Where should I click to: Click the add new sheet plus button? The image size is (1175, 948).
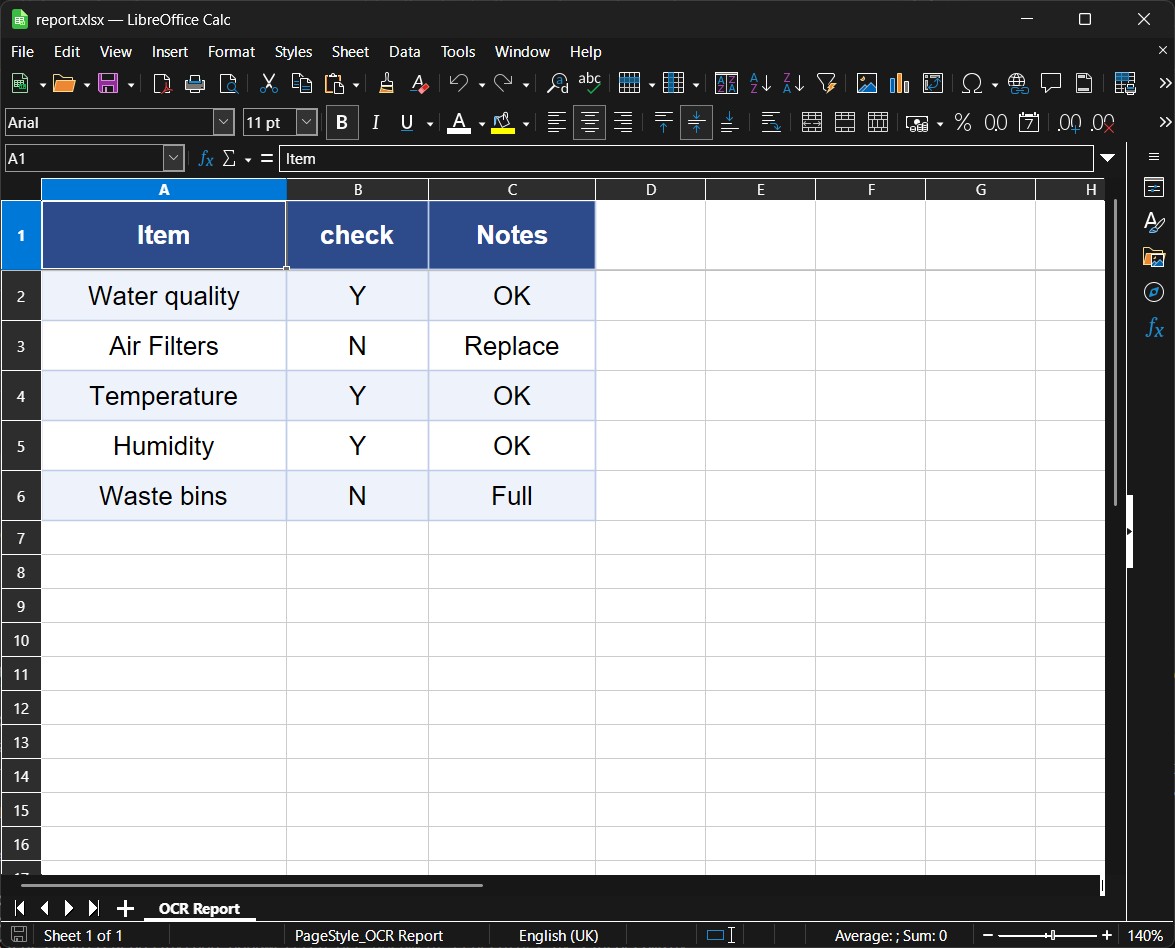[x=125, y=908]
